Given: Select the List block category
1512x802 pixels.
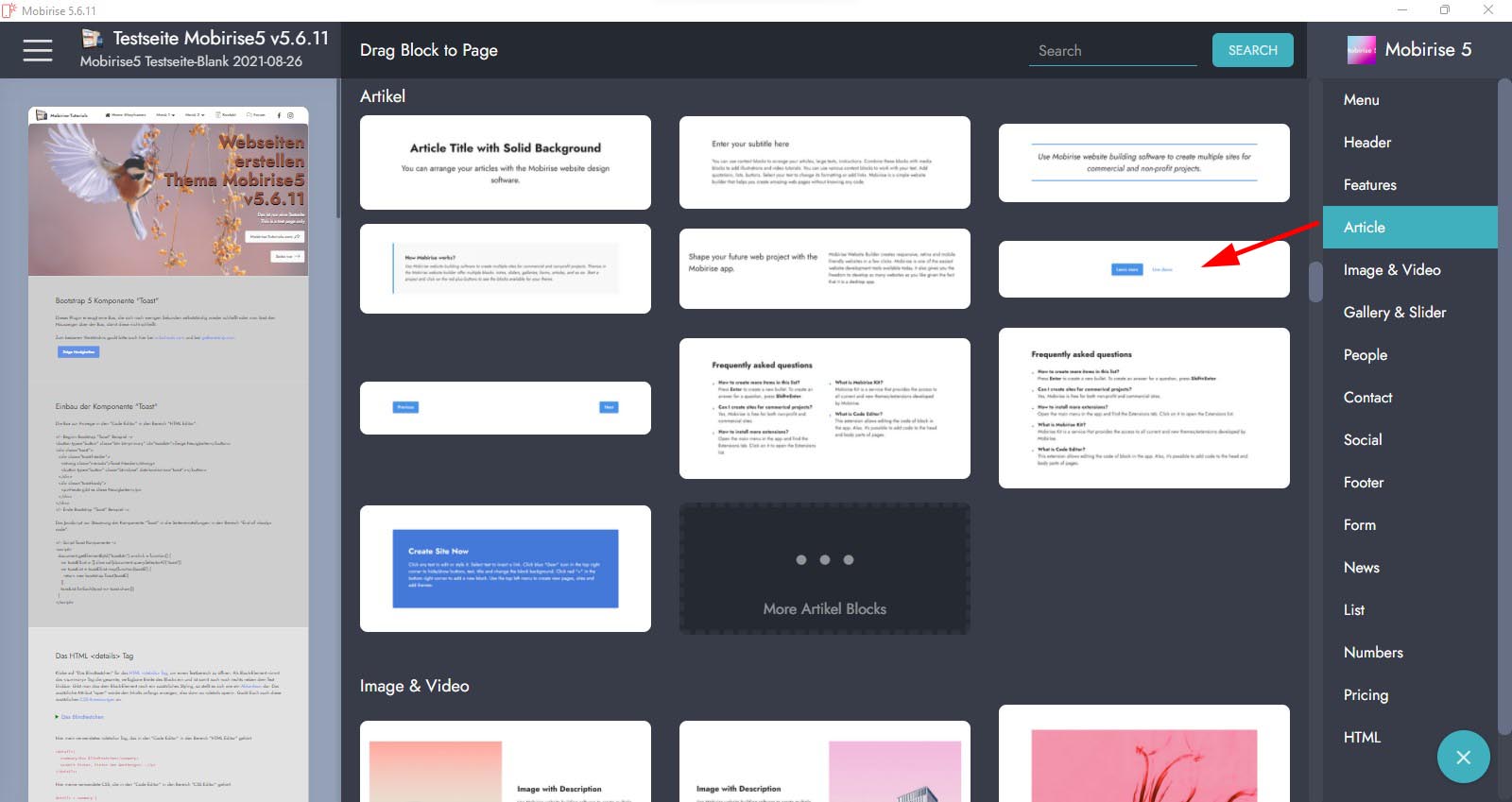Looking at the screenshot, I should click(x=1410, y=609).
